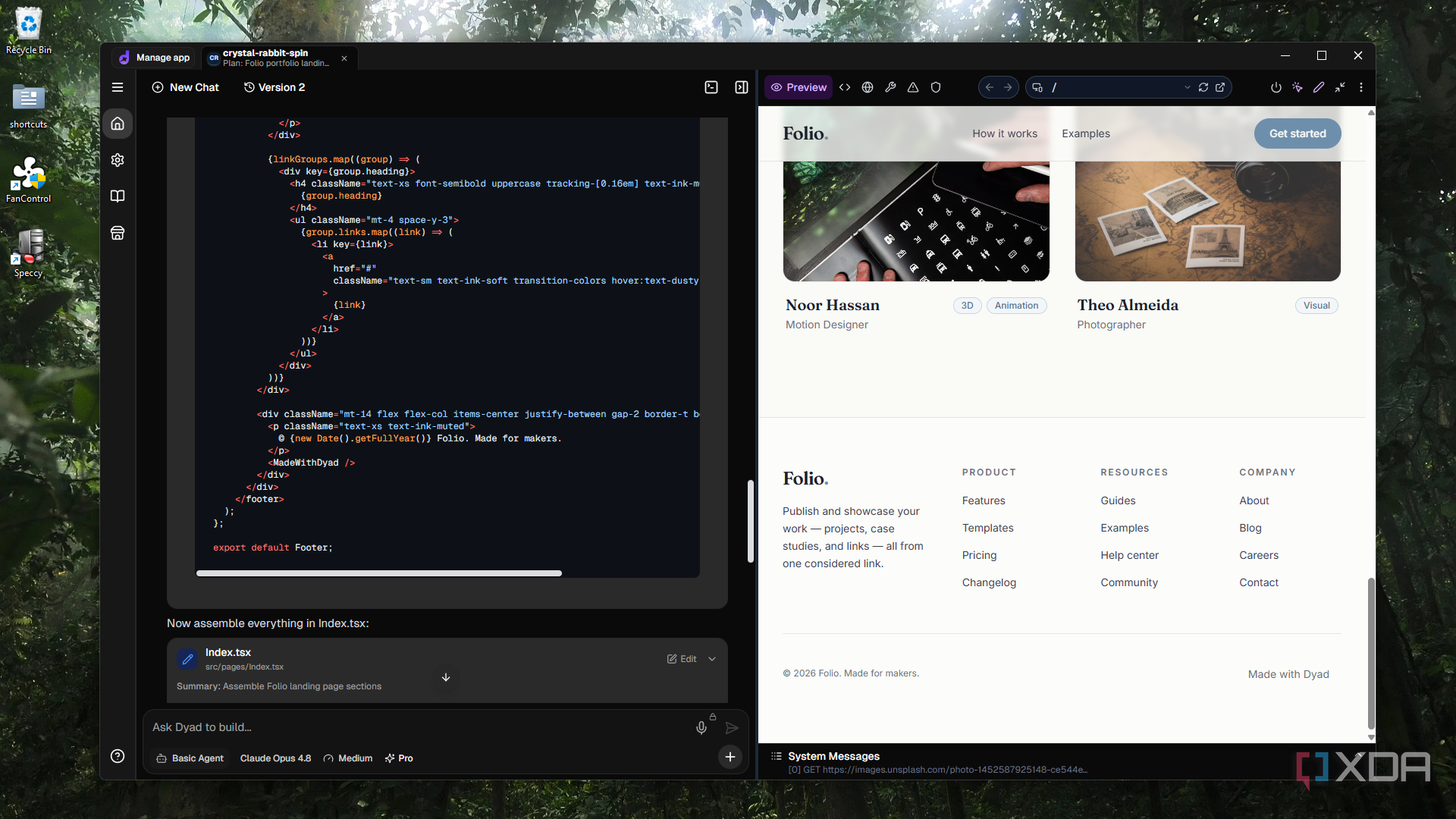Open the Configure wrench icon

tap(890, 87)
